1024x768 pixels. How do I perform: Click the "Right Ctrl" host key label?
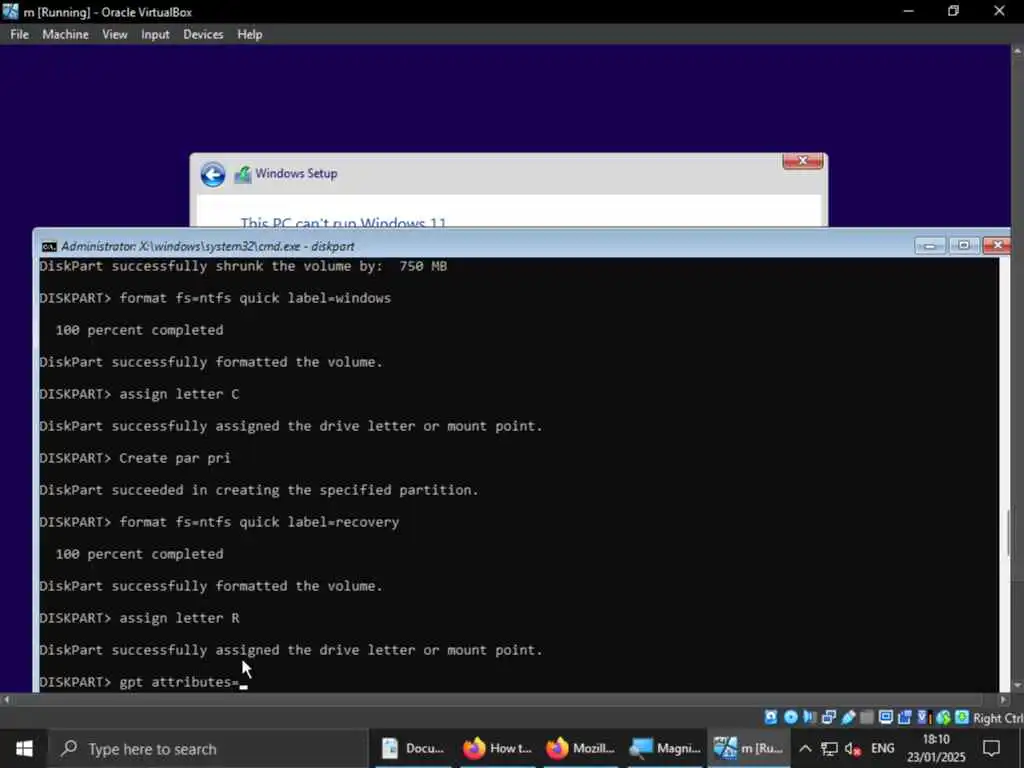click(998, 718)
